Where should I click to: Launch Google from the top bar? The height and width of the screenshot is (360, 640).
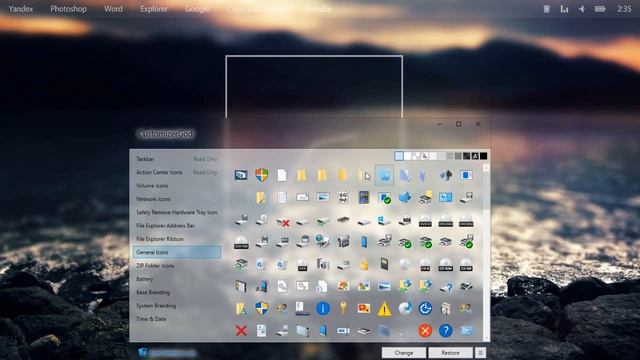click(x=197, y=9)
